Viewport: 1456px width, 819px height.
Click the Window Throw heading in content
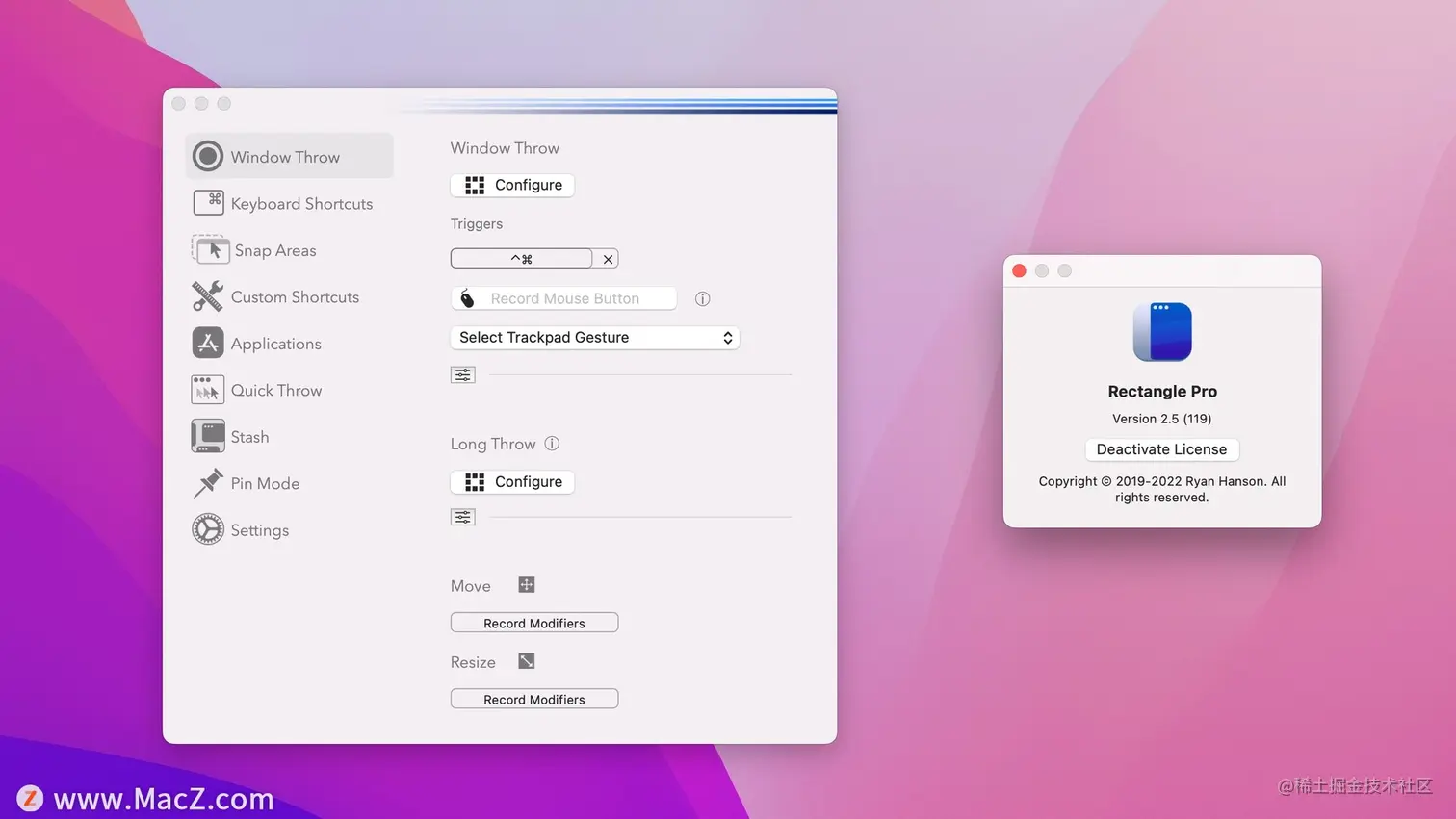click(505, 148)
